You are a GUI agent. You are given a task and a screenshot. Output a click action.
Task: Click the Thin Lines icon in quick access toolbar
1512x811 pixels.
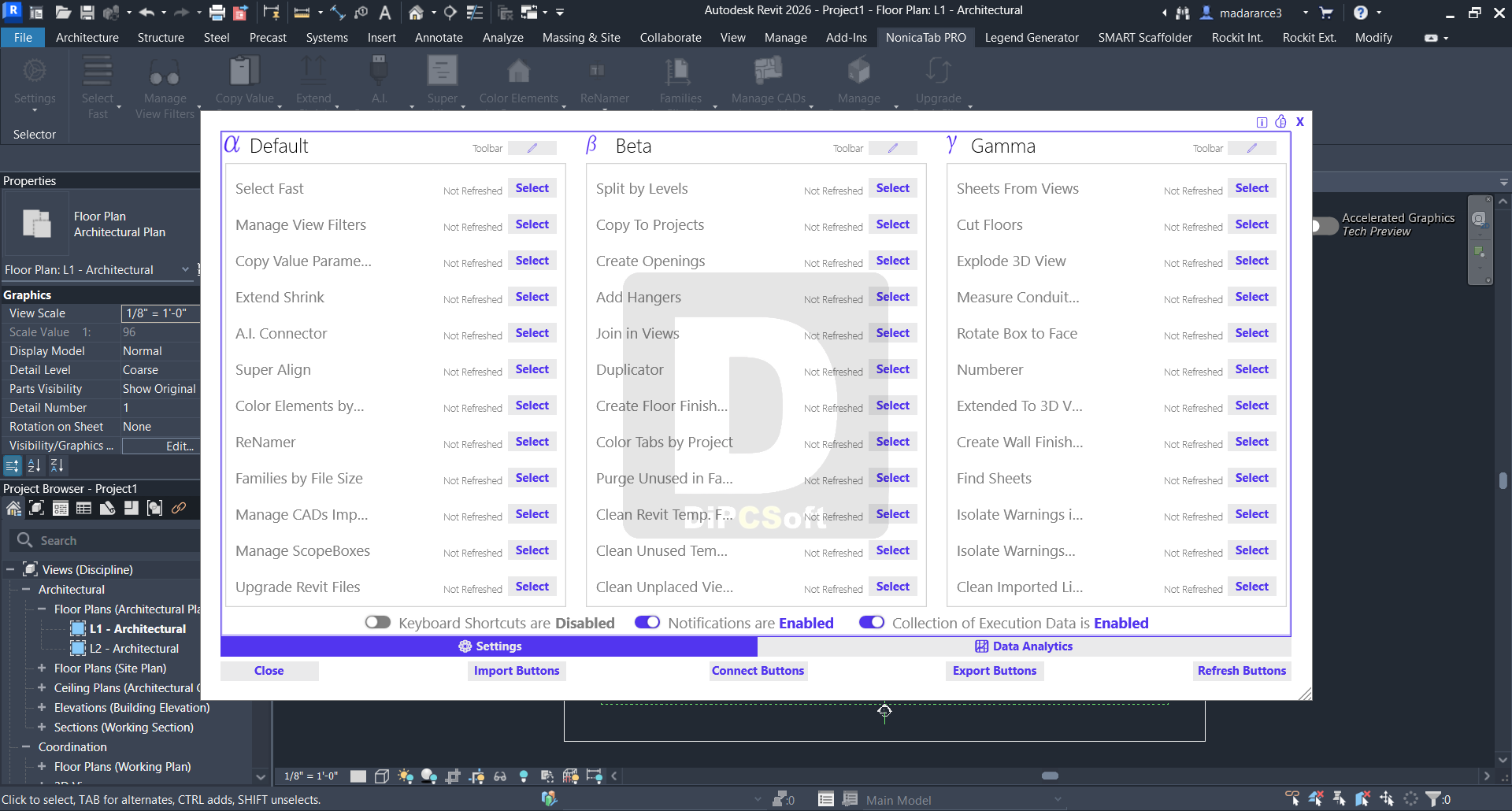pyautogui.click(x=475, y=13)
